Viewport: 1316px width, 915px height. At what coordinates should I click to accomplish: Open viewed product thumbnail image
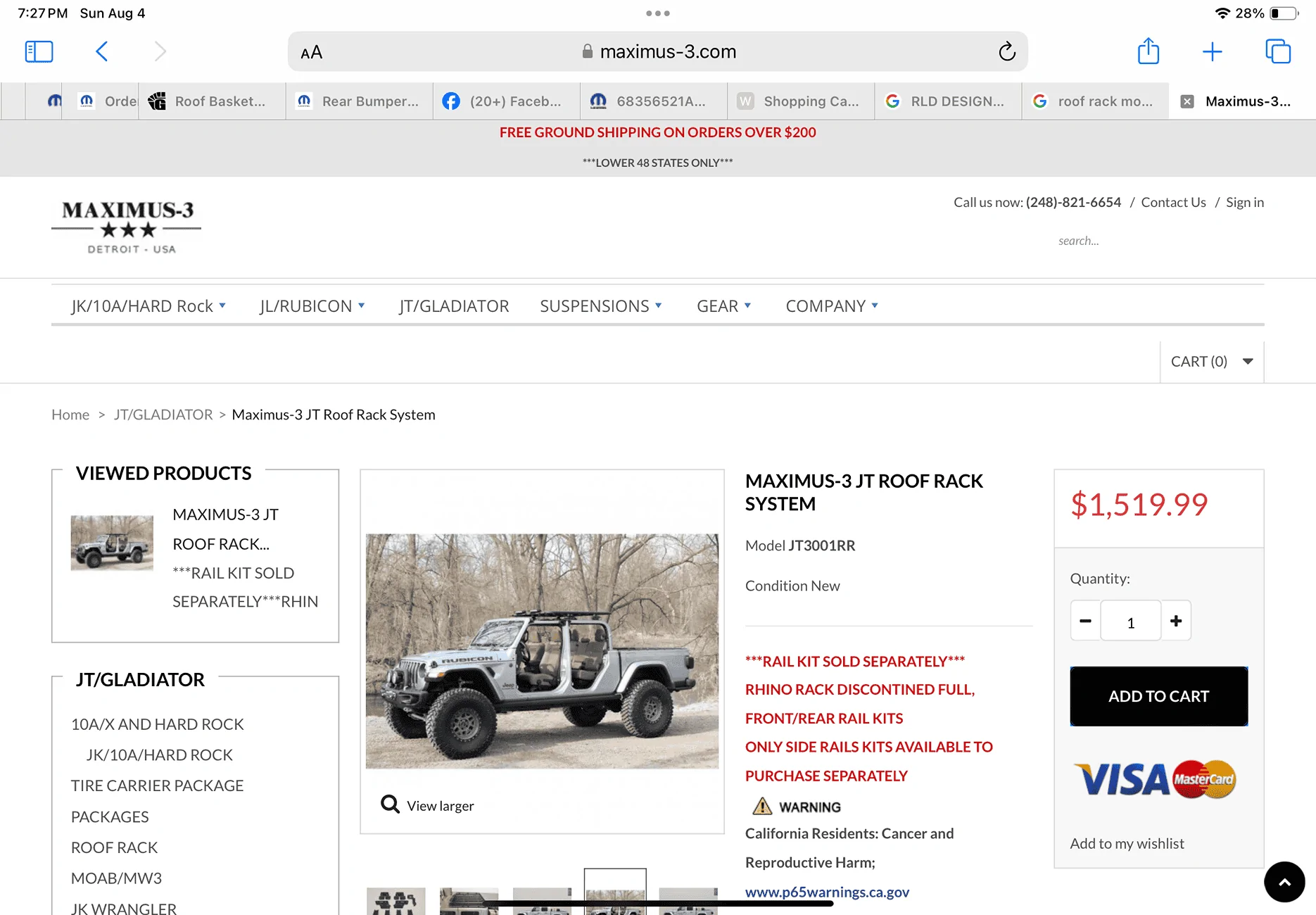[x=112, y=543]
